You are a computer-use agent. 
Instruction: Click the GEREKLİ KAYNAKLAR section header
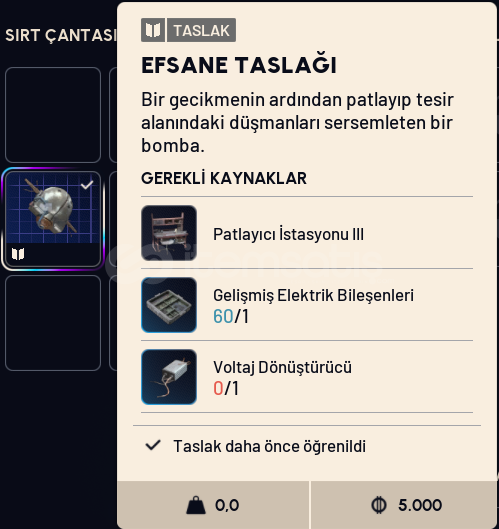coord(224,178)
